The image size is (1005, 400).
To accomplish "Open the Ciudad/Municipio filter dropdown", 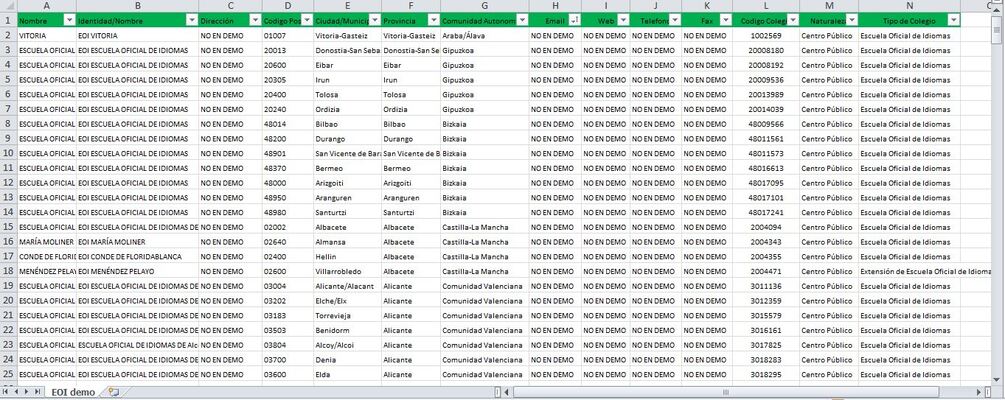I will pos(374,21).
